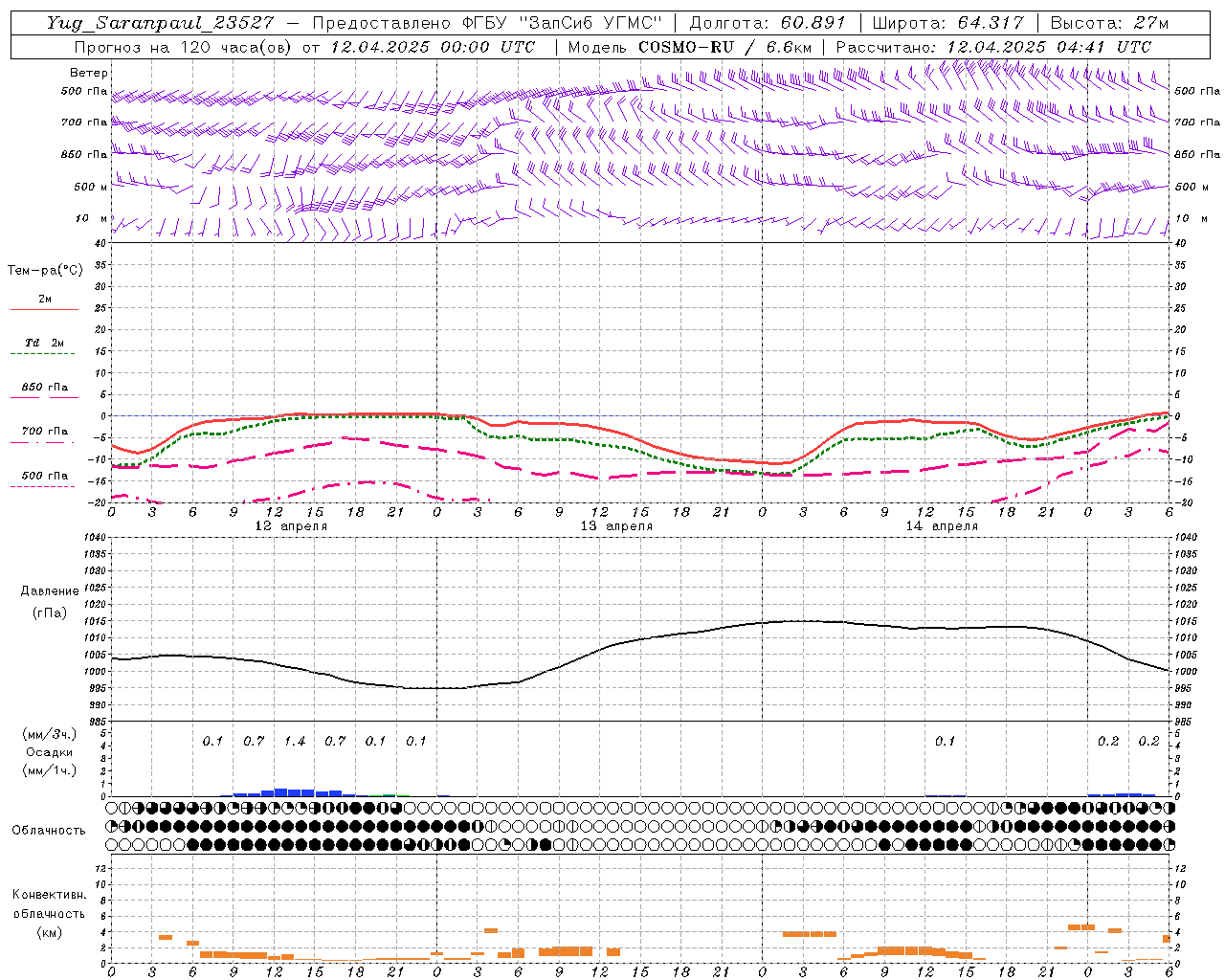Click the "0.1" precipitation value above 14 апреля
Screen dimensions: 1225x980
[945, 742]
